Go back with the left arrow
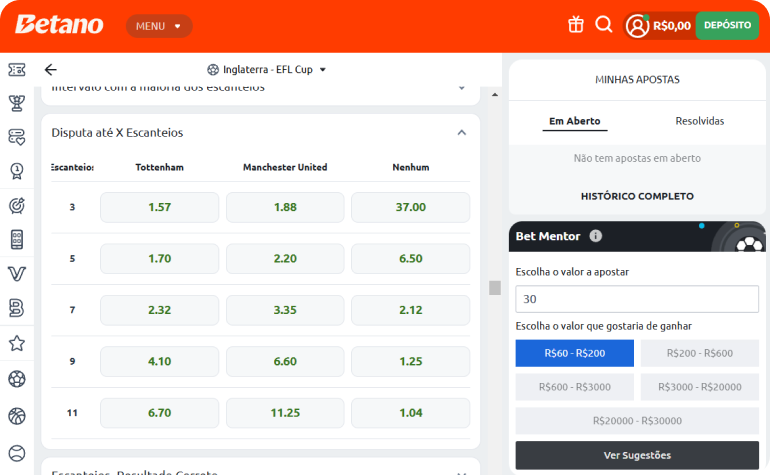Image resolution: width=770 pixels, height=475 pixels. [51, 70]
